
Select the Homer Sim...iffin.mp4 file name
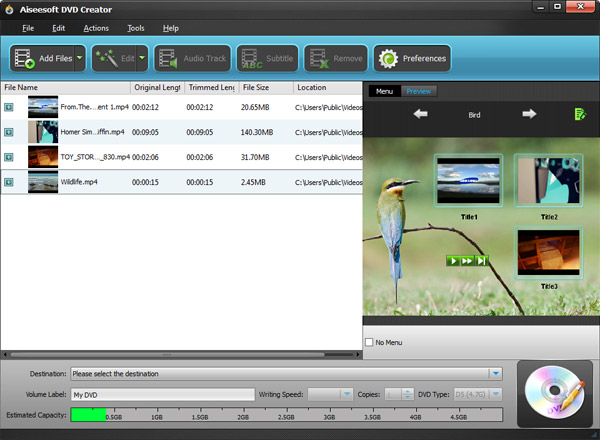tap(93, 132)
